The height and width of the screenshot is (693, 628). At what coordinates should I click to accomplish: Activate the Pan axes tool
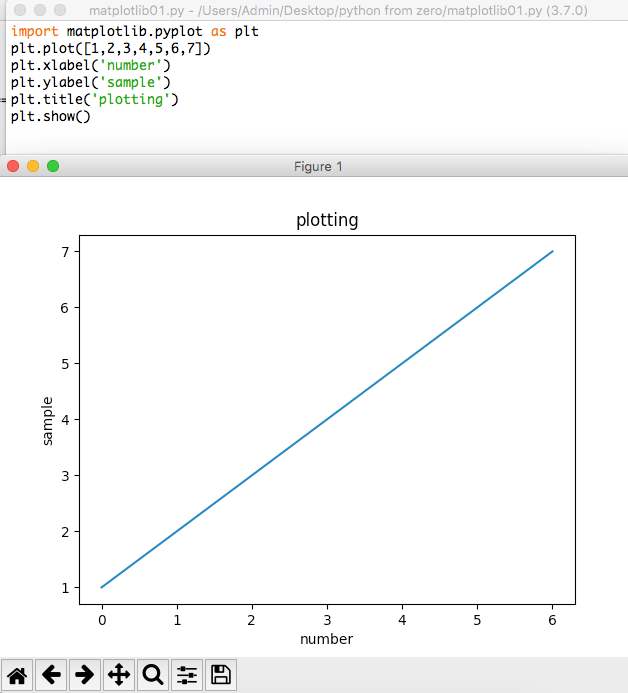[119, 675]
